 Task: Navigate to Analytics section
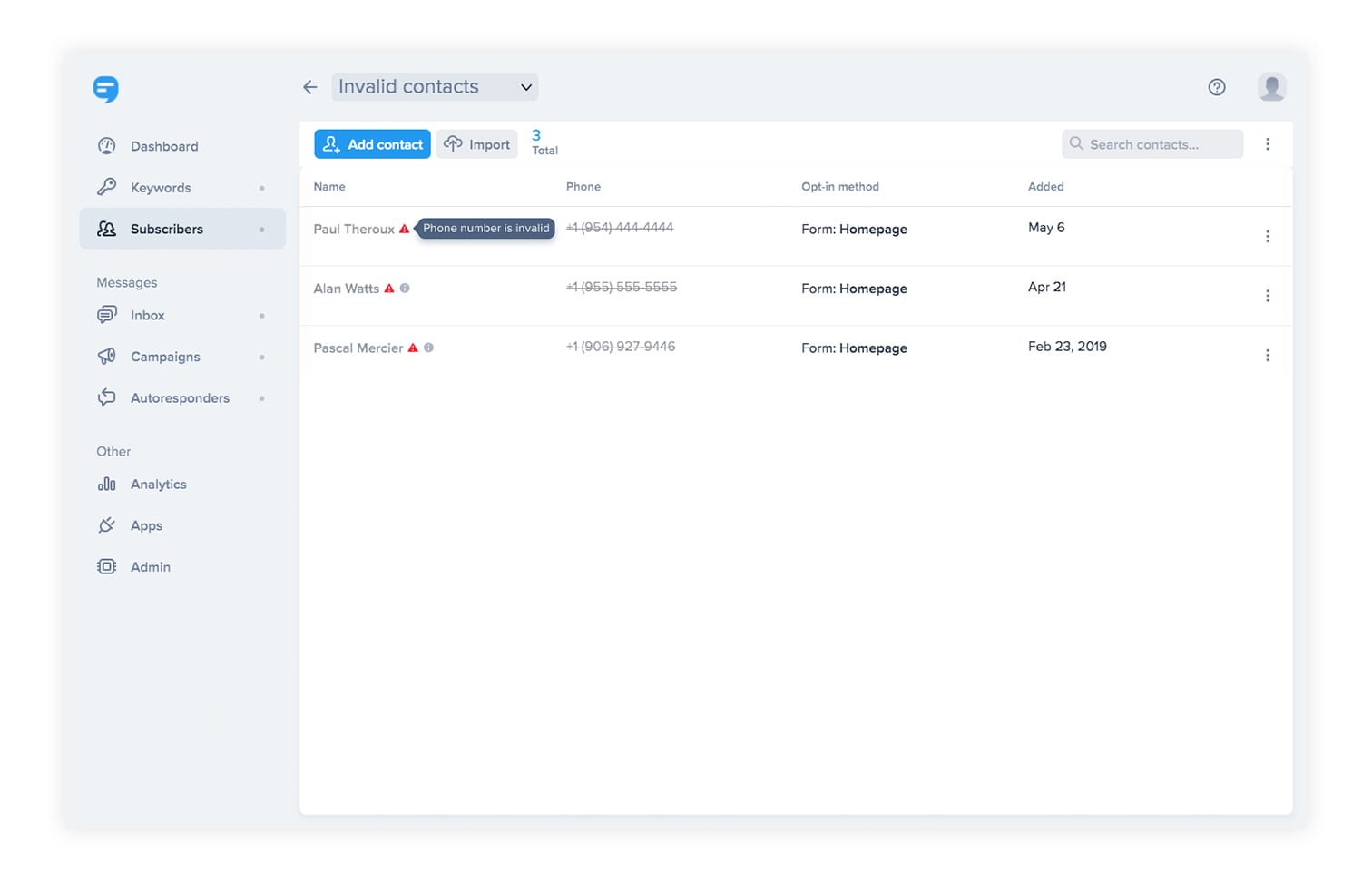[159, 485]
